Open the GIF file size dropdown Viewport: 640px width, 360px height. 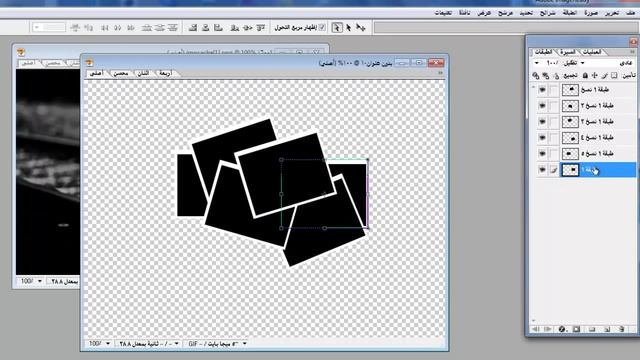[x=244, y=344]
